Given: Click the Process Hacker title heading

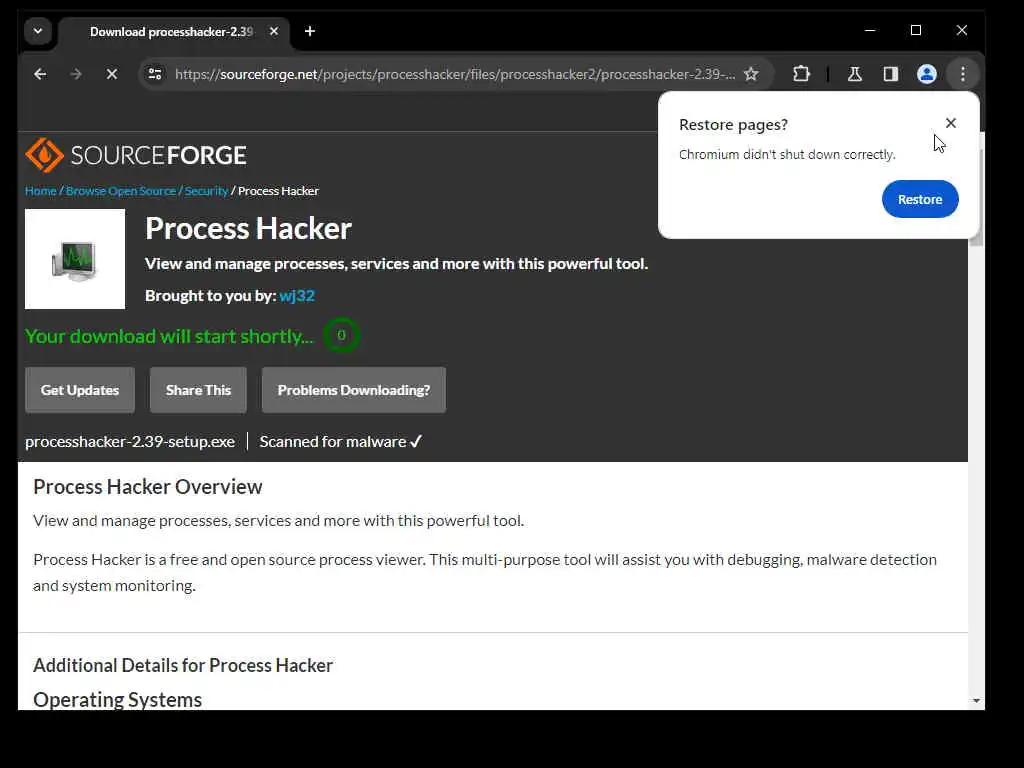Looking at the screenshot, I should [x=248, y=229].
